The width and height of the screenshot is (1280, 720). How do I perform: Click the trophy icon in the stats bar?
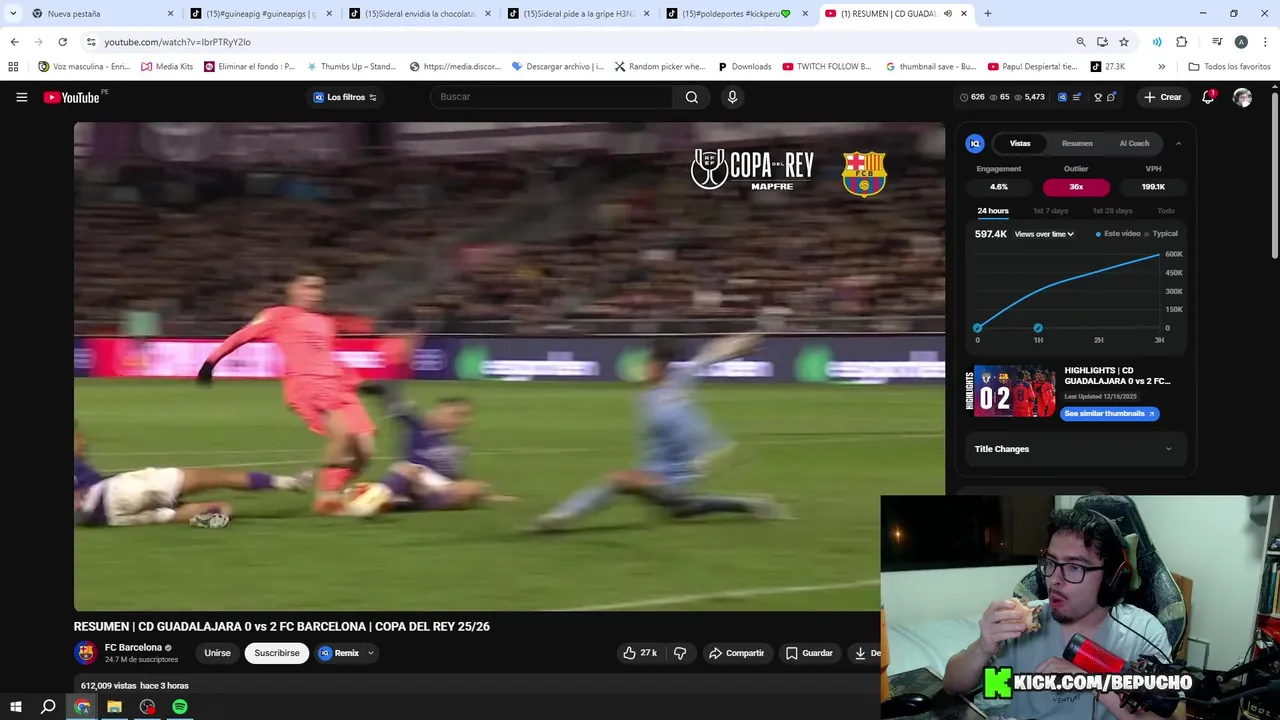pyautogui.click(x=1098, y=97)
